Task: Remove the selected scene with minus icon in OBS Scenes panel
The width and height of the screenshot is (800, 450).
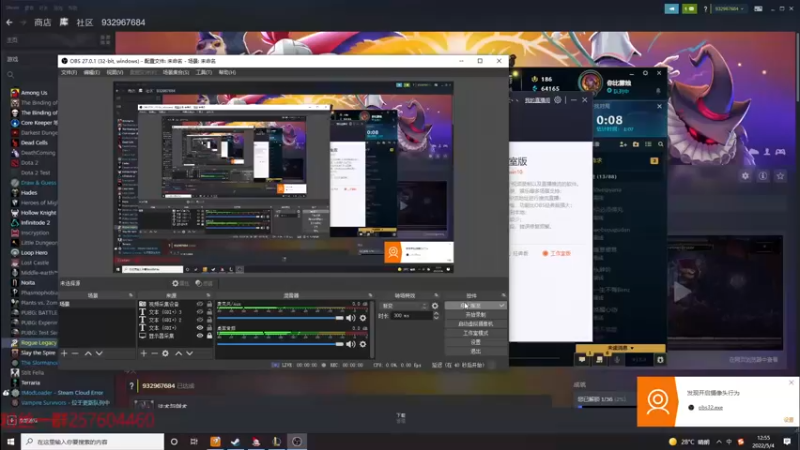Action: 75,353
